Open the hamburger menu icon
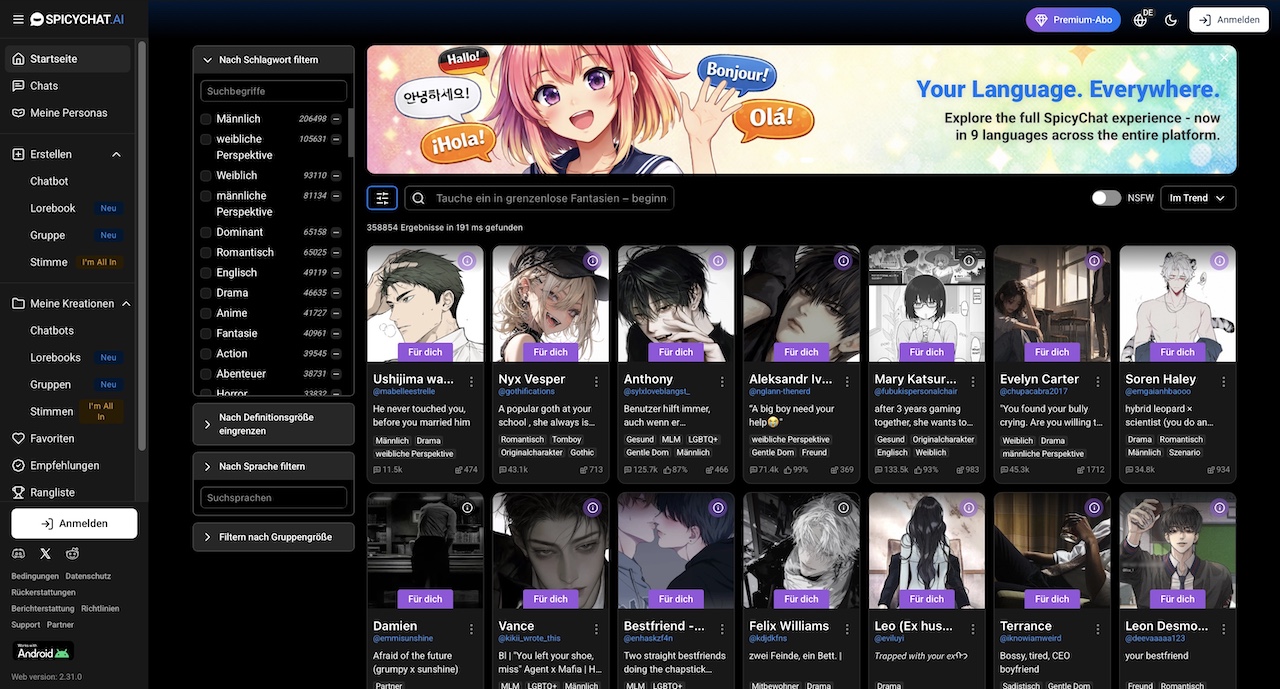 (18, 19)
